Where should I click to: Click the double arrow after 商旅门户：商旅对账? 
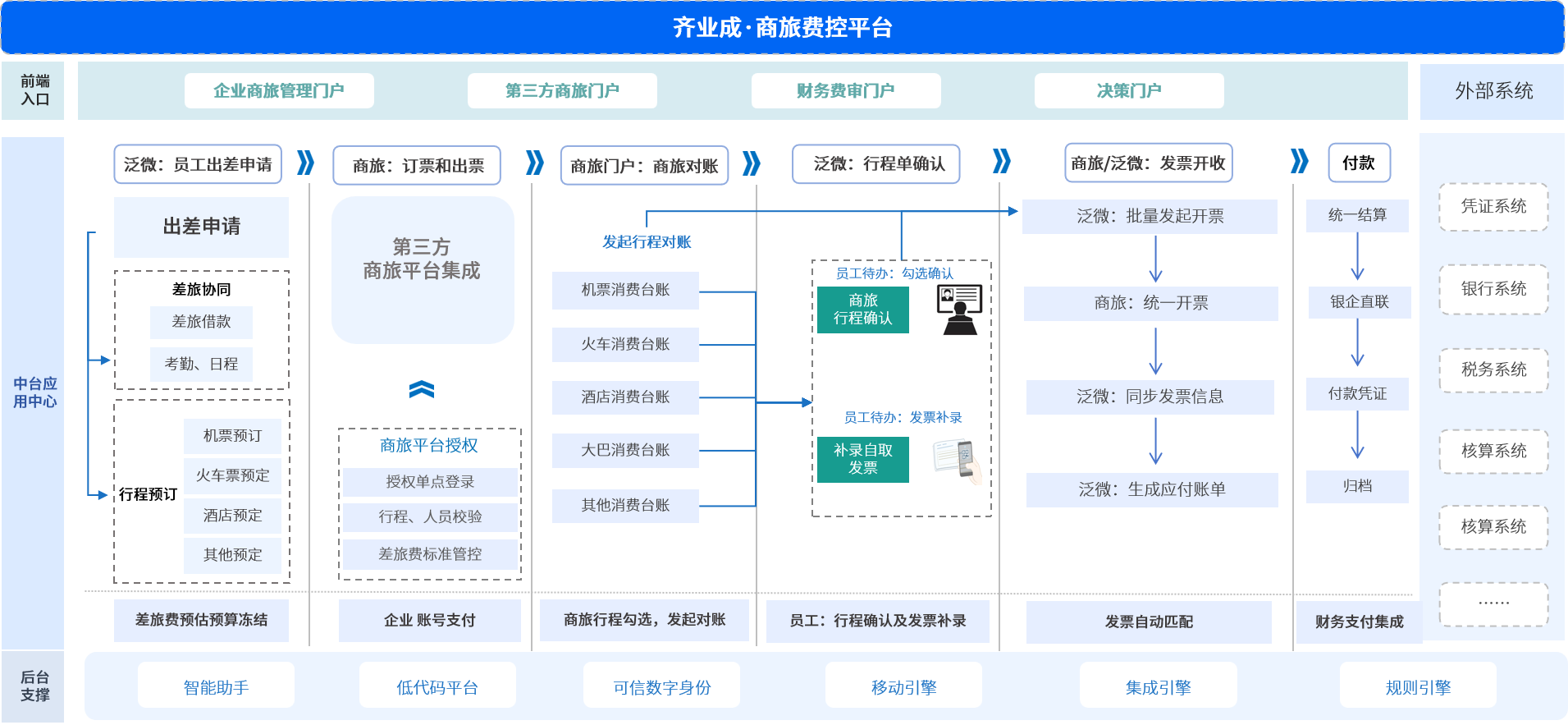tap(751, 163)
